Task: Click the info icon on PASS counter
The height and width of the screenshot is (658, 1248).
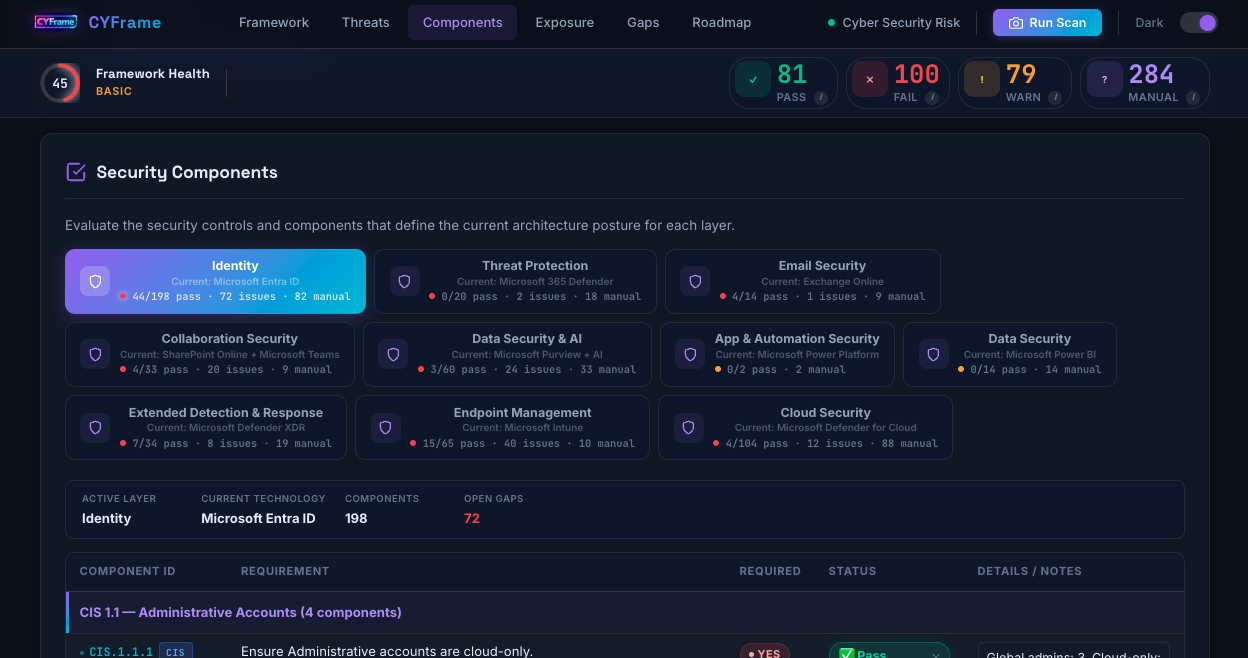Action: (x=820, y=97)
